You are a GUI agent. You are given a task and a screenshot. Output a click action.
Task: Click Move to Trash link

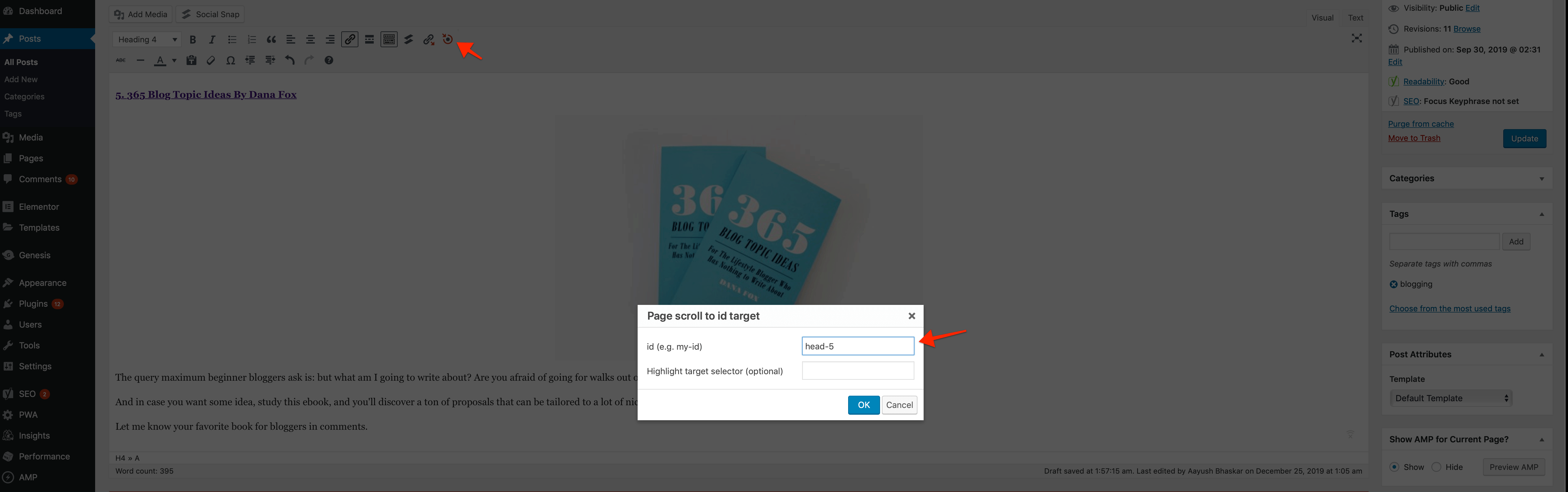click(x=1414, y=138)
